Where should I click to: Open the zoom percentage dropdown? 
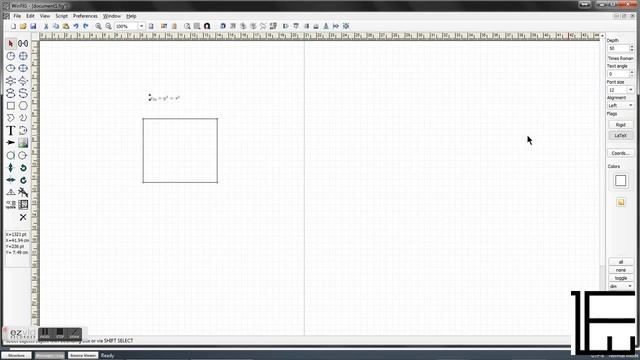142,26
